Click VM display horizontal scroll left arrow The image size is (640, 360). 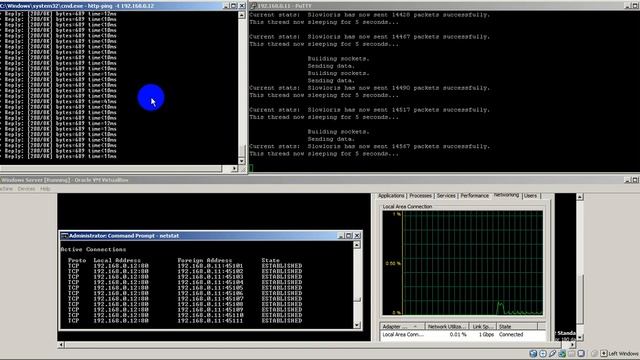[61, 345]
